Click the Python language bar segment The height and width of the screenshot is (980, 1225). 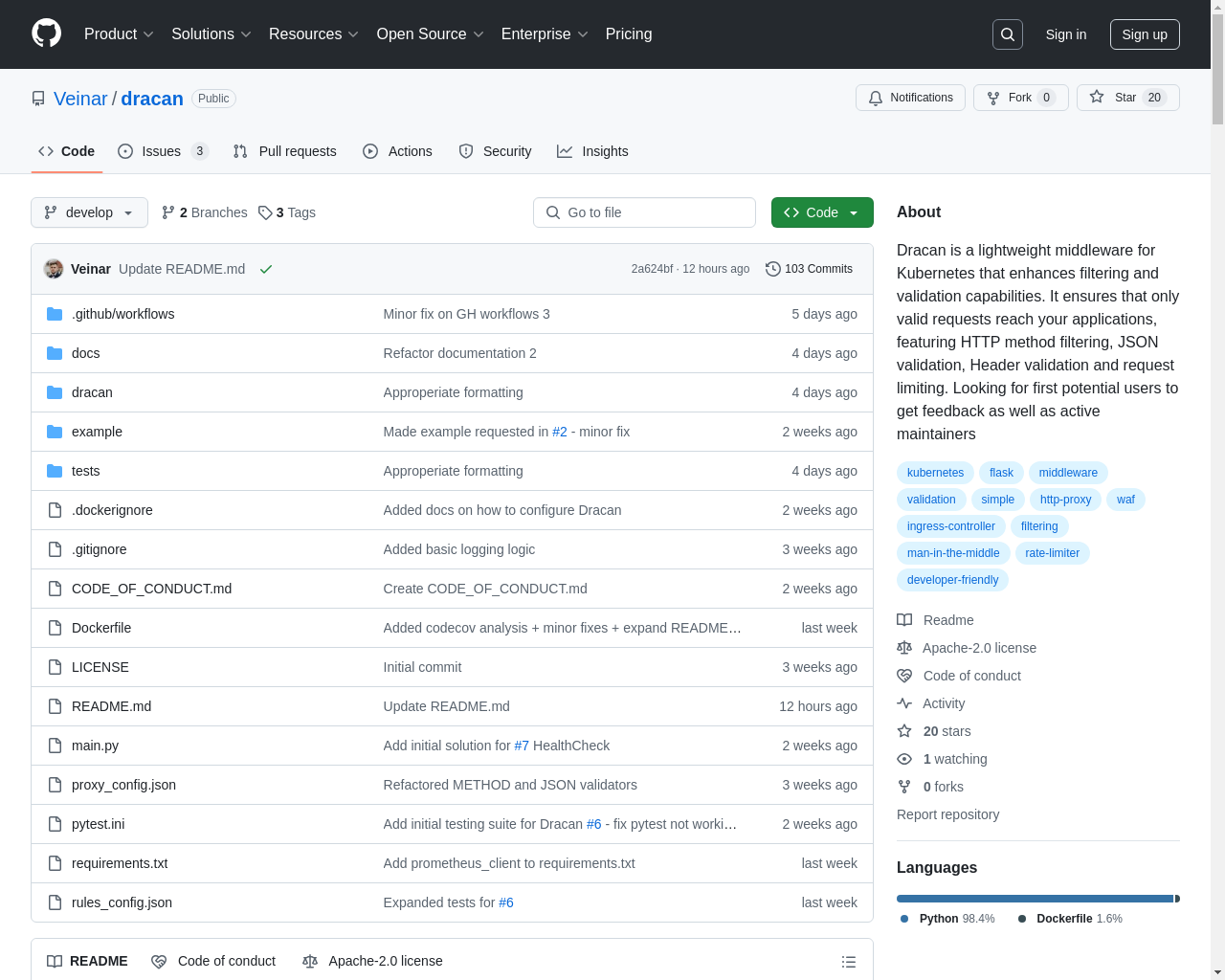pos(1035,899)
